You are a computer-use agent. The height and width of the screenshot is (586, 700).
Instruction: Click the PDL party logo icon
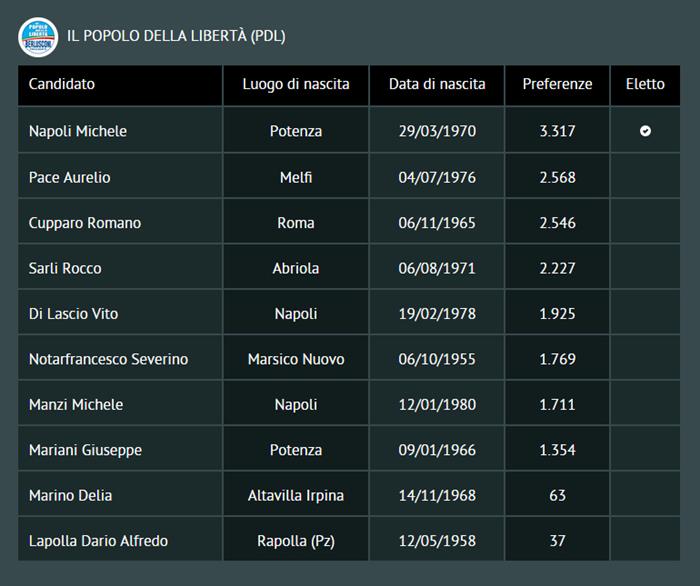(x=38, y=36)
